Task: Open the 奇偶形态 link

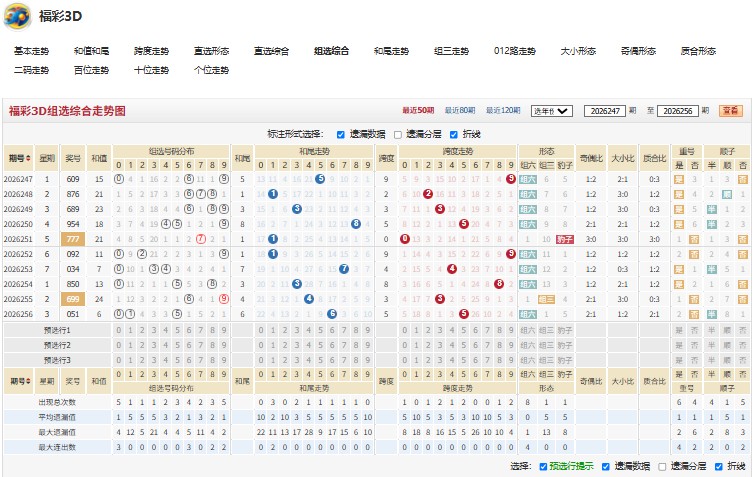Action: (x=638, y=51)
